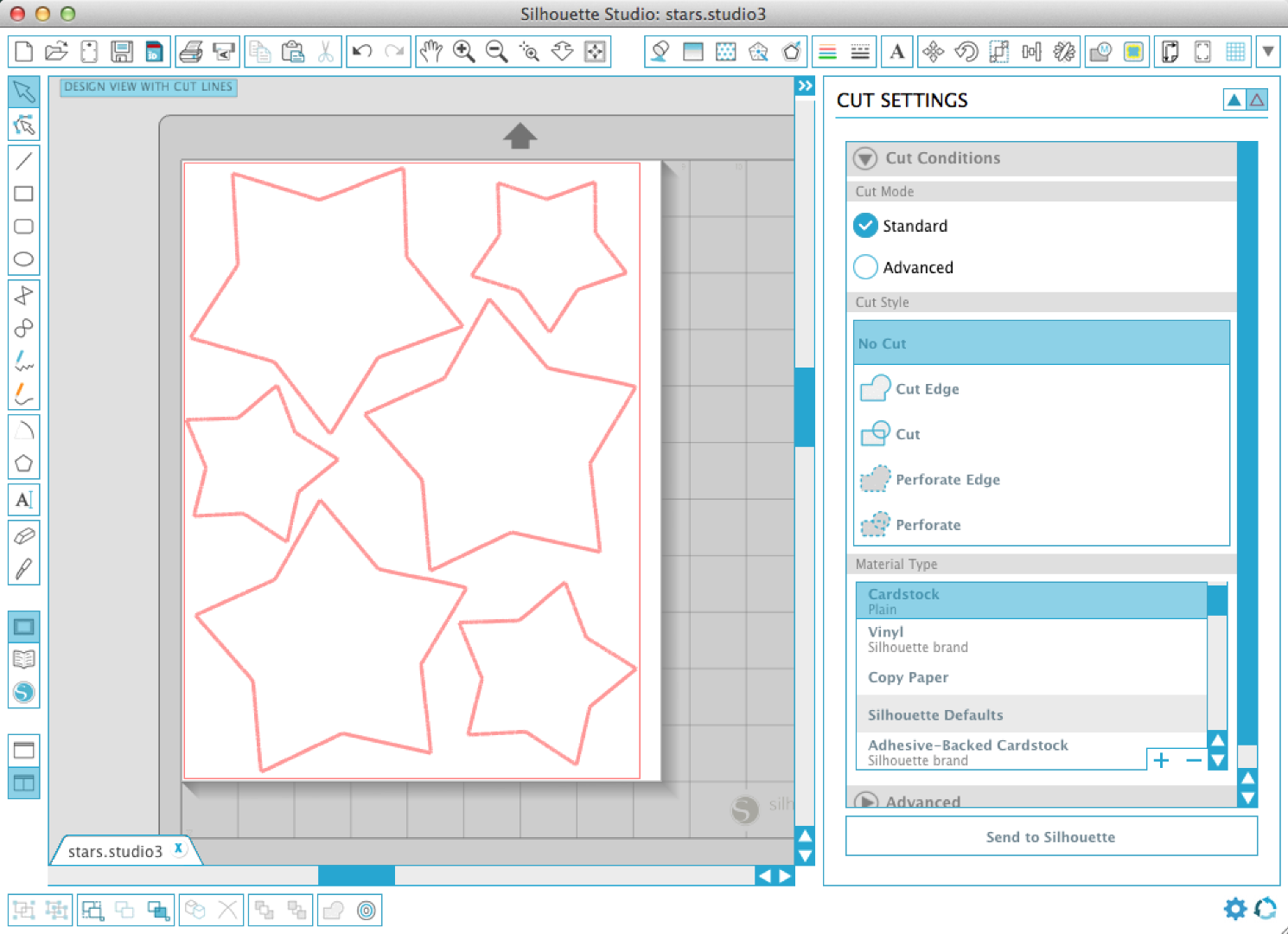
Task: Expand the Advanced section
Action: coord(867,802)
